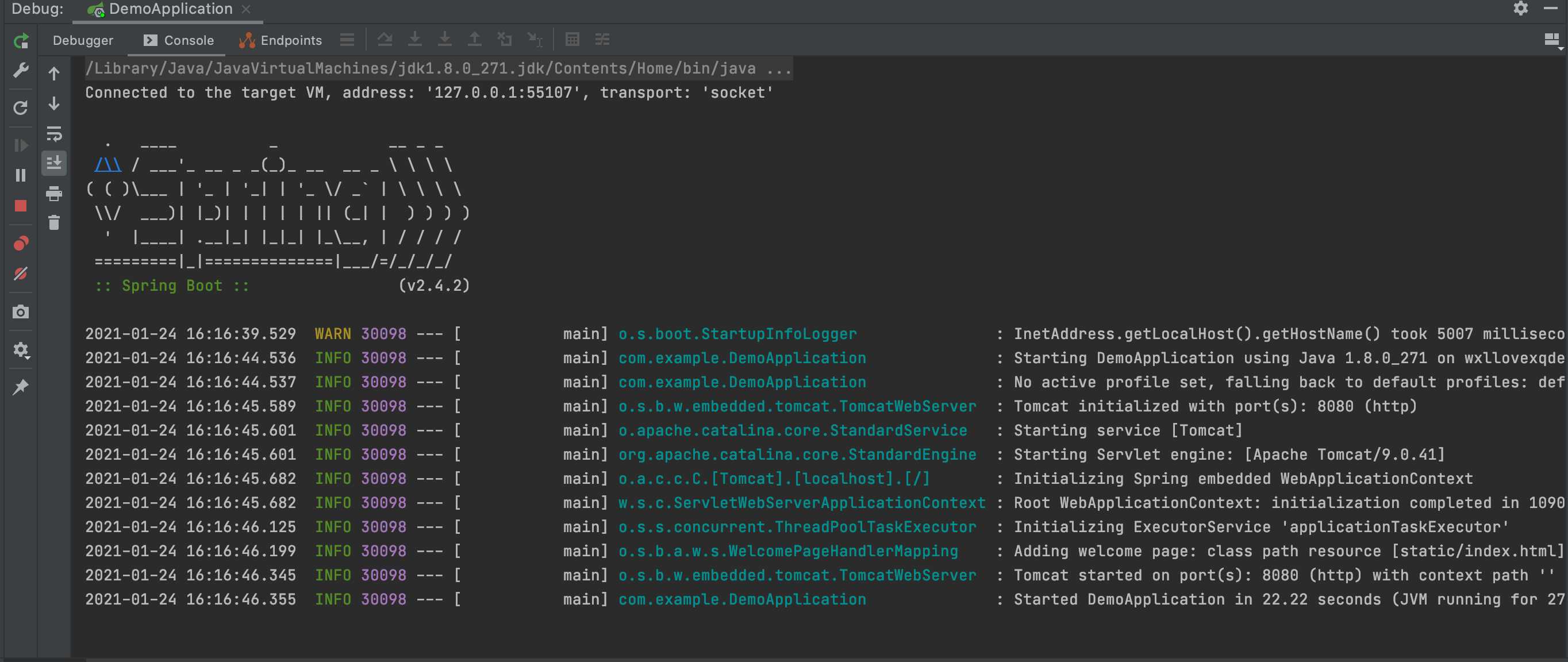This screenshot has height=662, width=1568.
Task: Close the DemoApplication debug tab
Action: (x=246, y=9)
